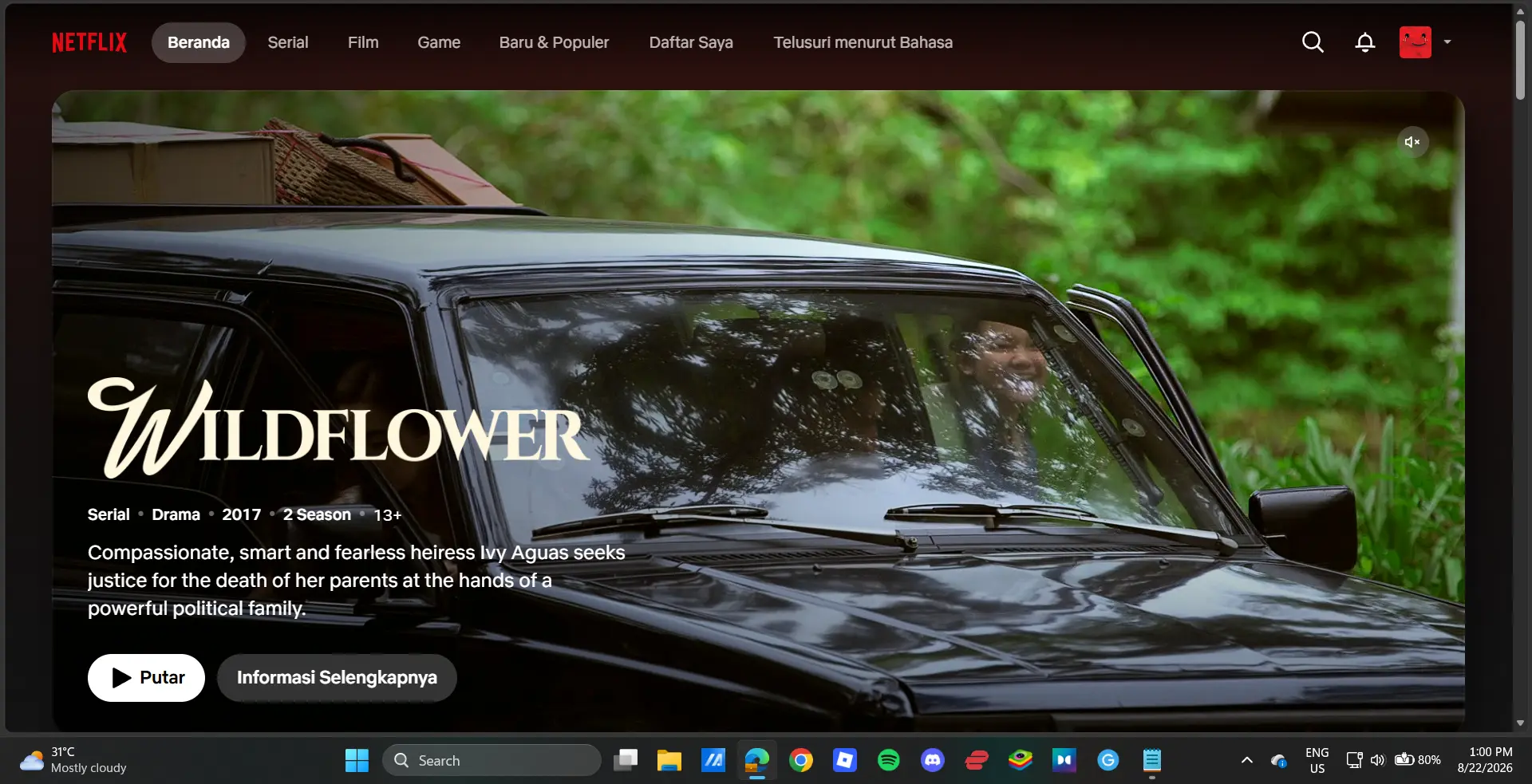Screen dimensions: 1532x784
Task: Click the red profile avatar
Action: click(1416, 42)
